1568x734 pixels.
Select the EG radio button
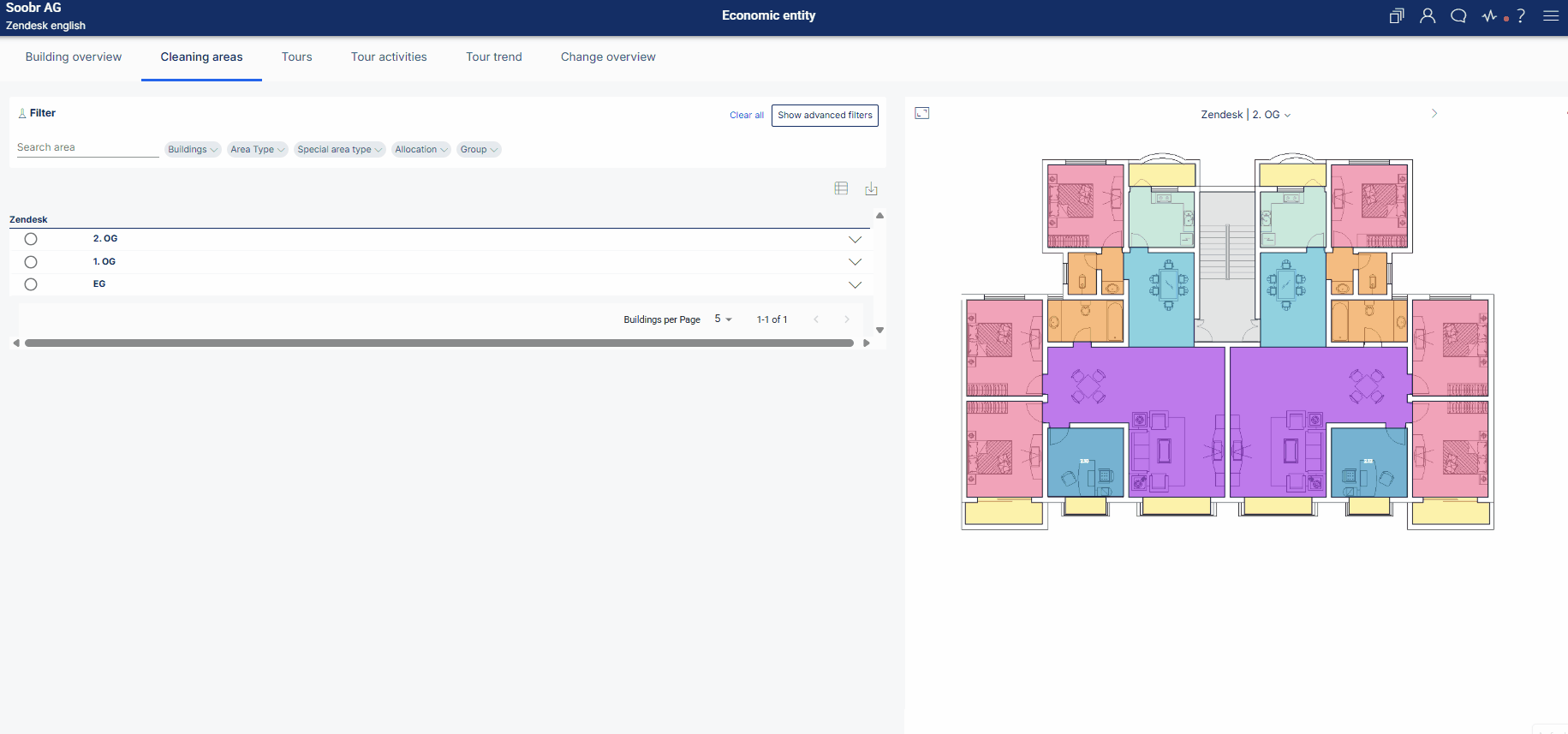click(31, 284)
